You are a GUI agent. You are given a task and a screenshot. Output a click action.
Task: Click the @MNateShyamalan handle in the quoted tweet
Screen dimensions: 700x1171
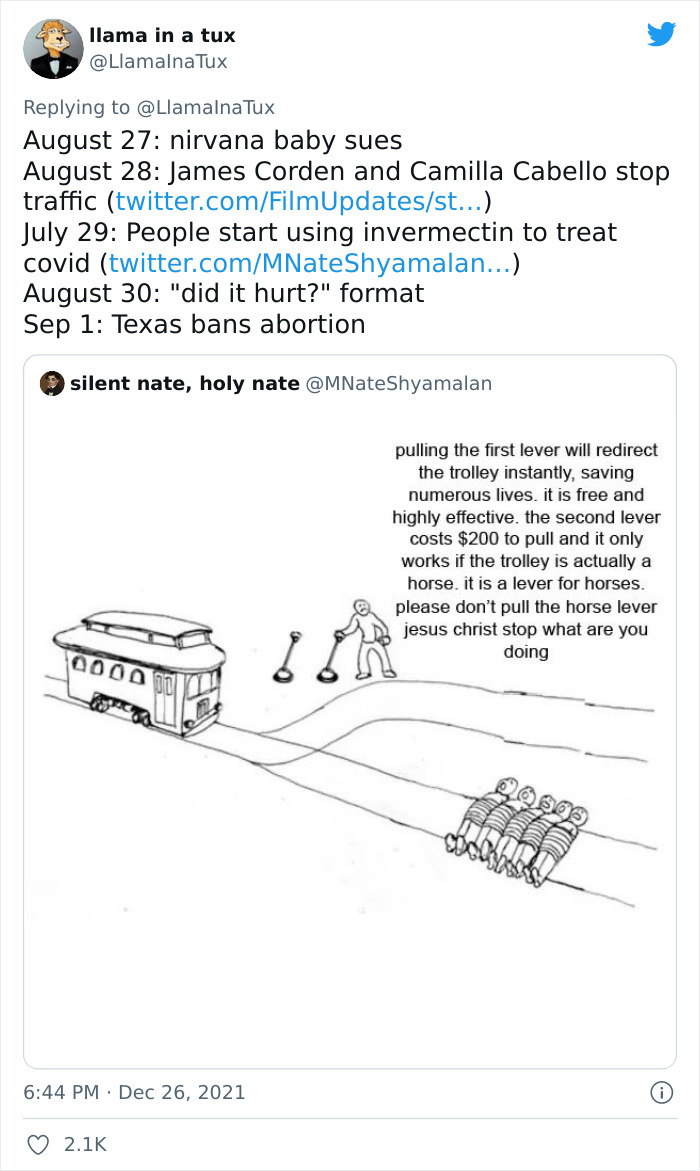399,383
